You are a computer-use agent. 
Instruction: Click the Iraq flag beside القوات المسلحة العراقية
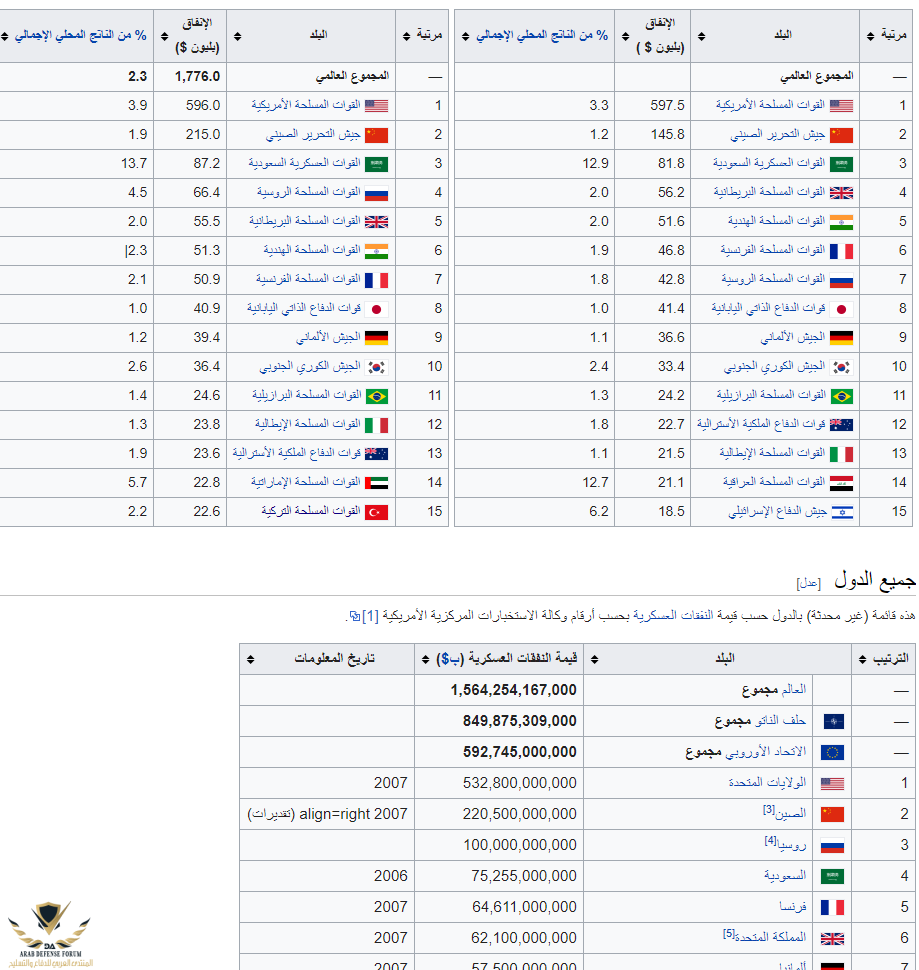(x=841, y=482)
